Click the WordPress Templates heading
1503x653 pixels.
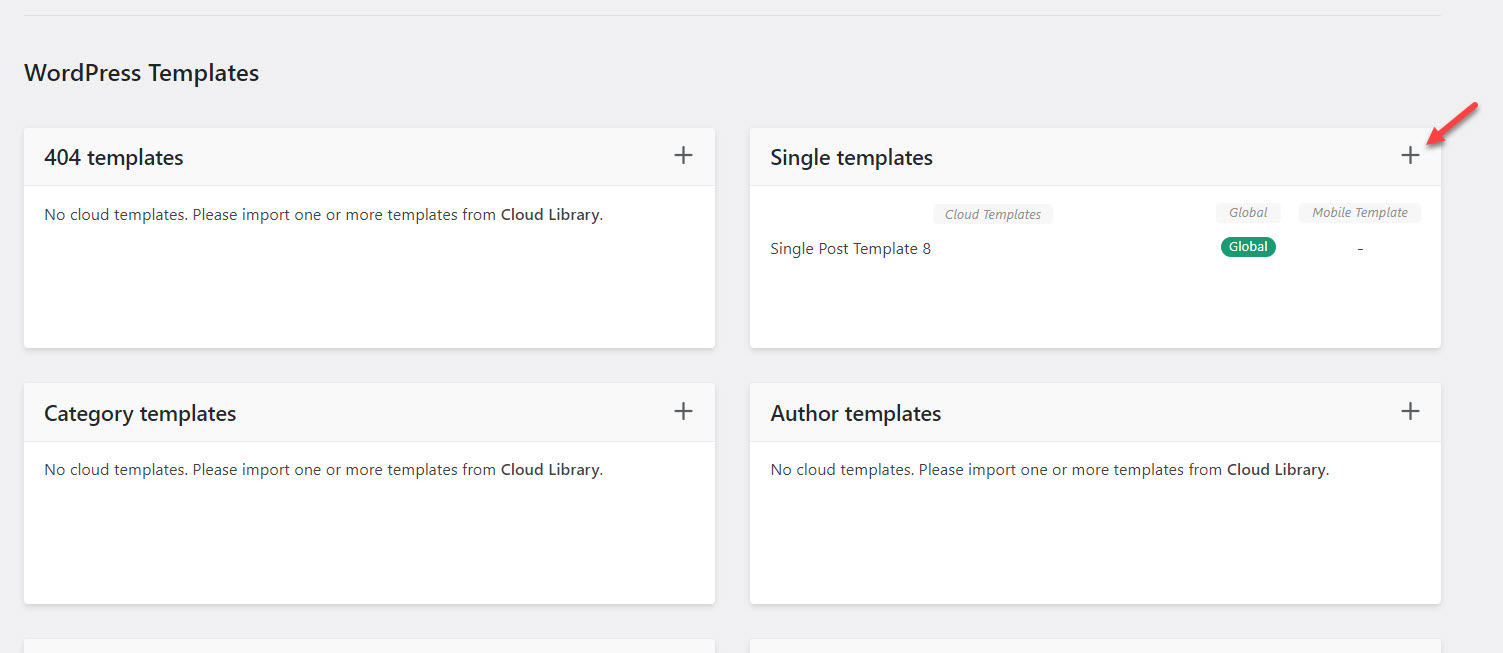[142, 73]
